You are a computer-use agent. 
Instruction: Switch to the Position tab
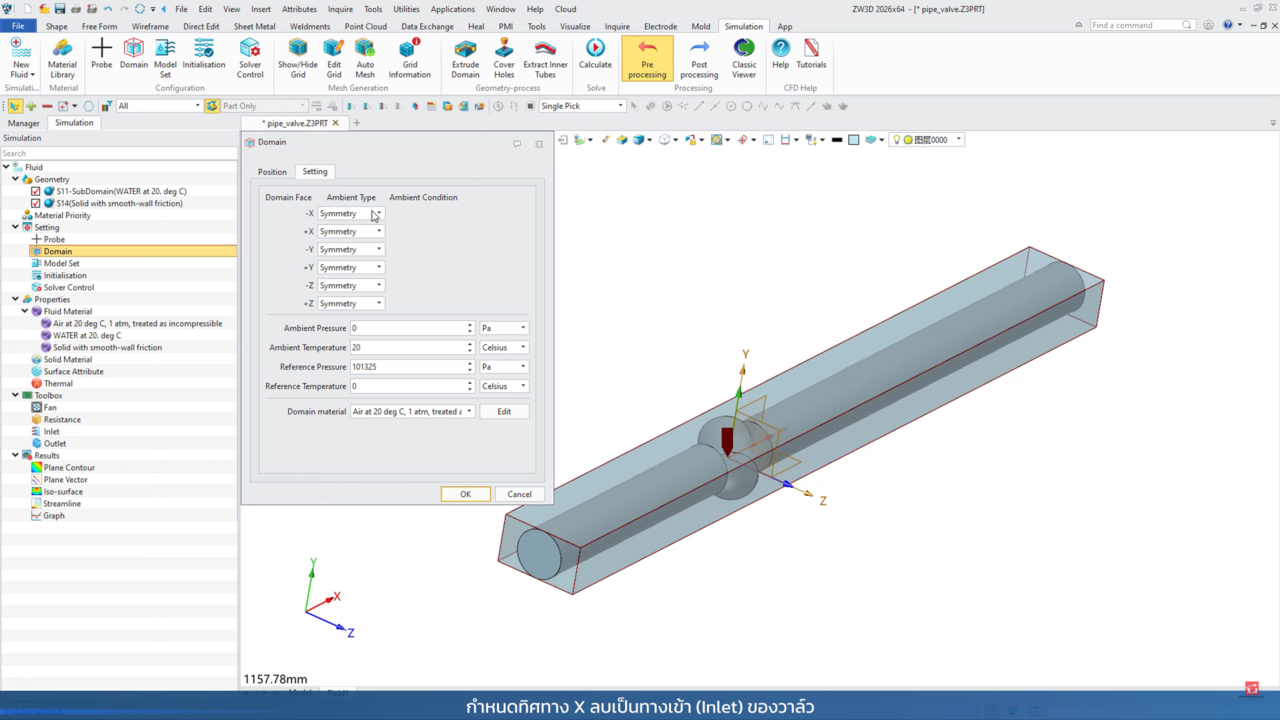[272, 172]
